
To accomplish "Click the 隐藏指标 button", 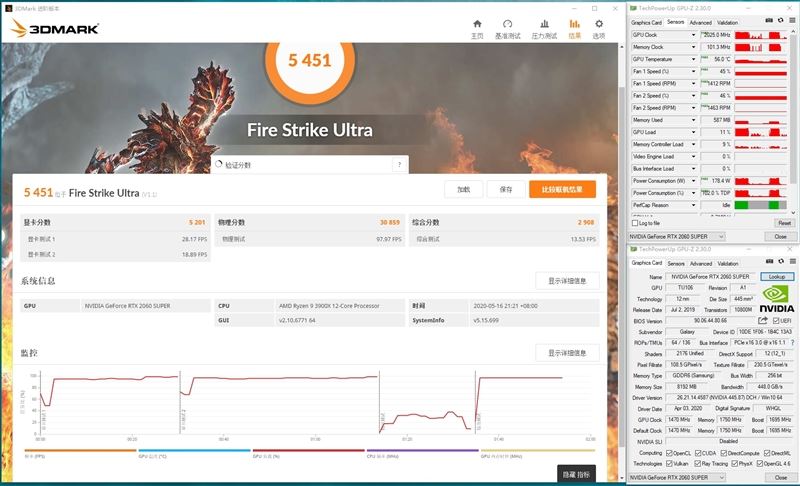I will 576,474.
